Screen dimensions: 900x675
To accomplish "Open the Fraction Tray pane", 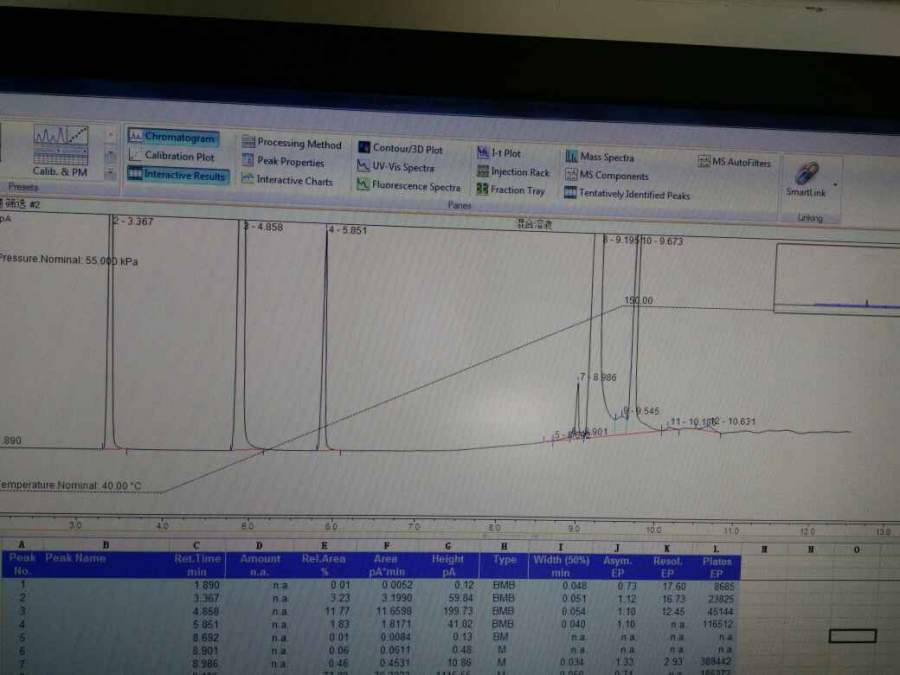I will (510, 189).
